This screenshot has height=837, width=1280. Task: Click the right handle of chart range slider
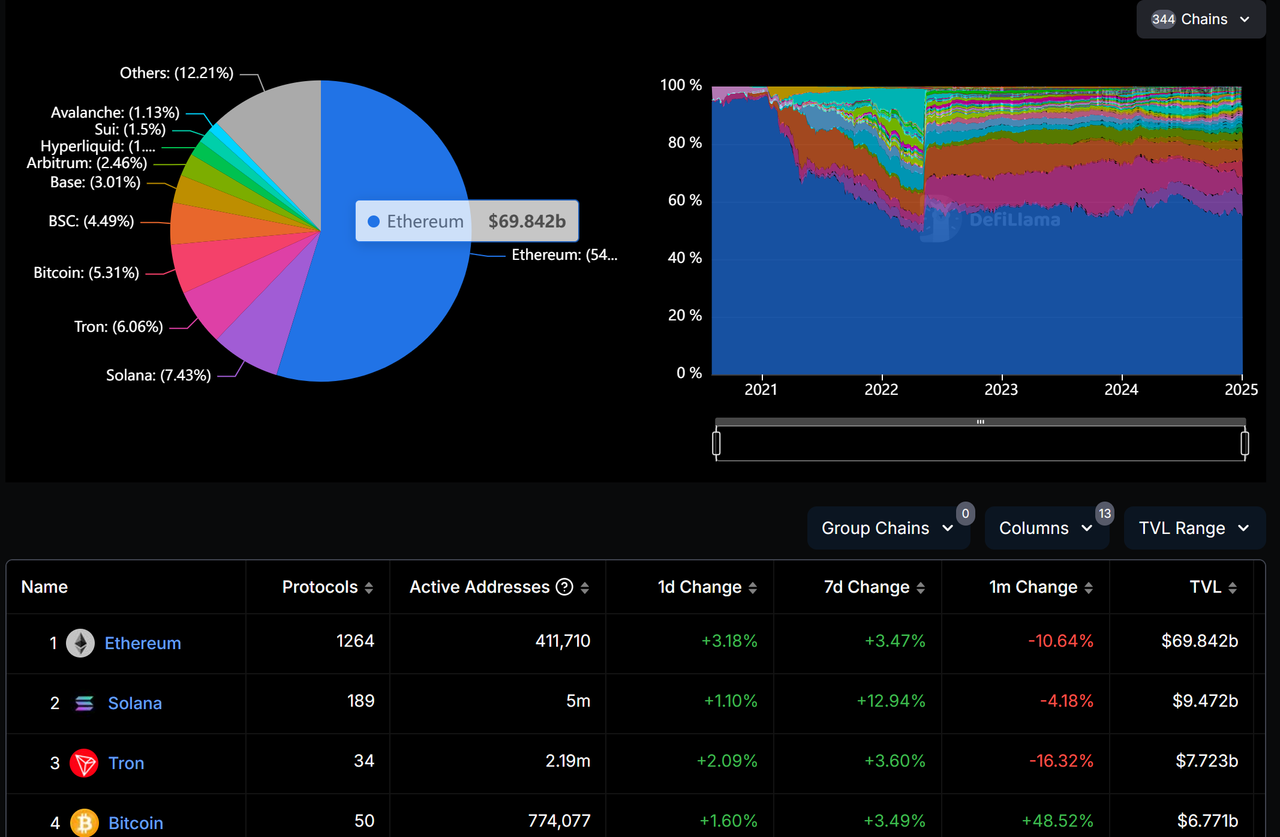[x=1245, y=443]
